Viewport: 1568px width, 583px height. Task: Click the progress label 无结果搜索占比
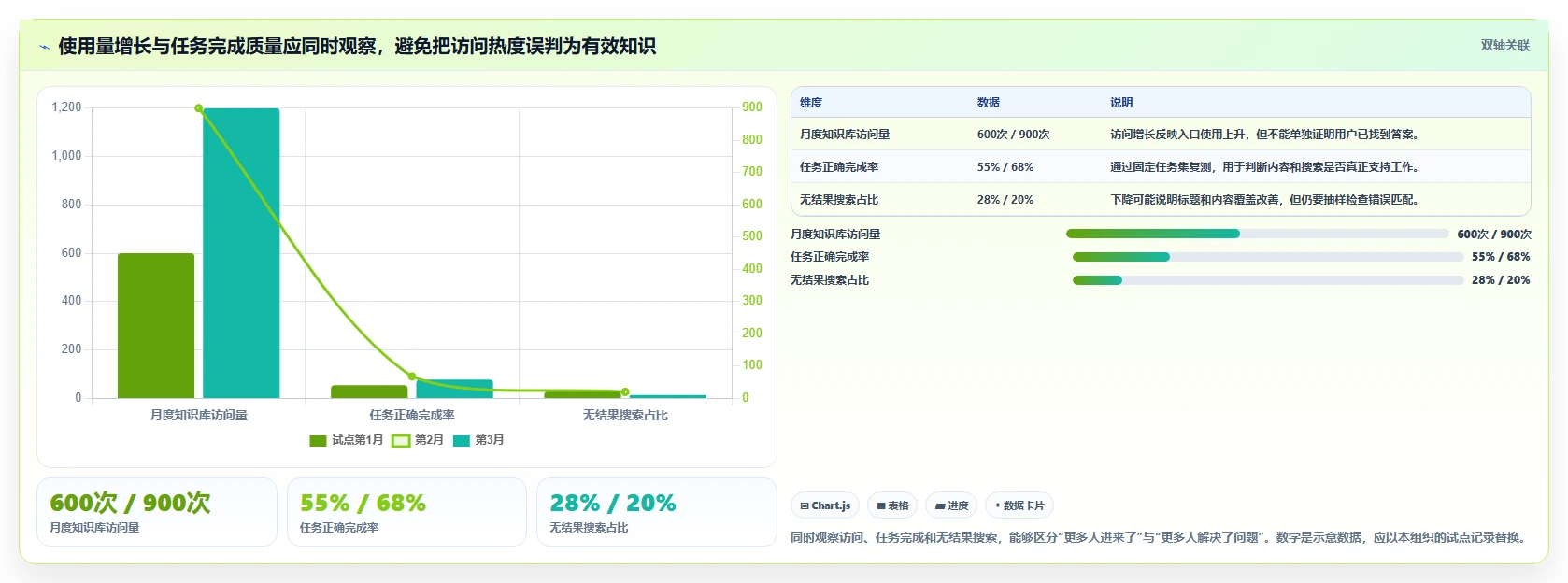(x=830, y=280)
